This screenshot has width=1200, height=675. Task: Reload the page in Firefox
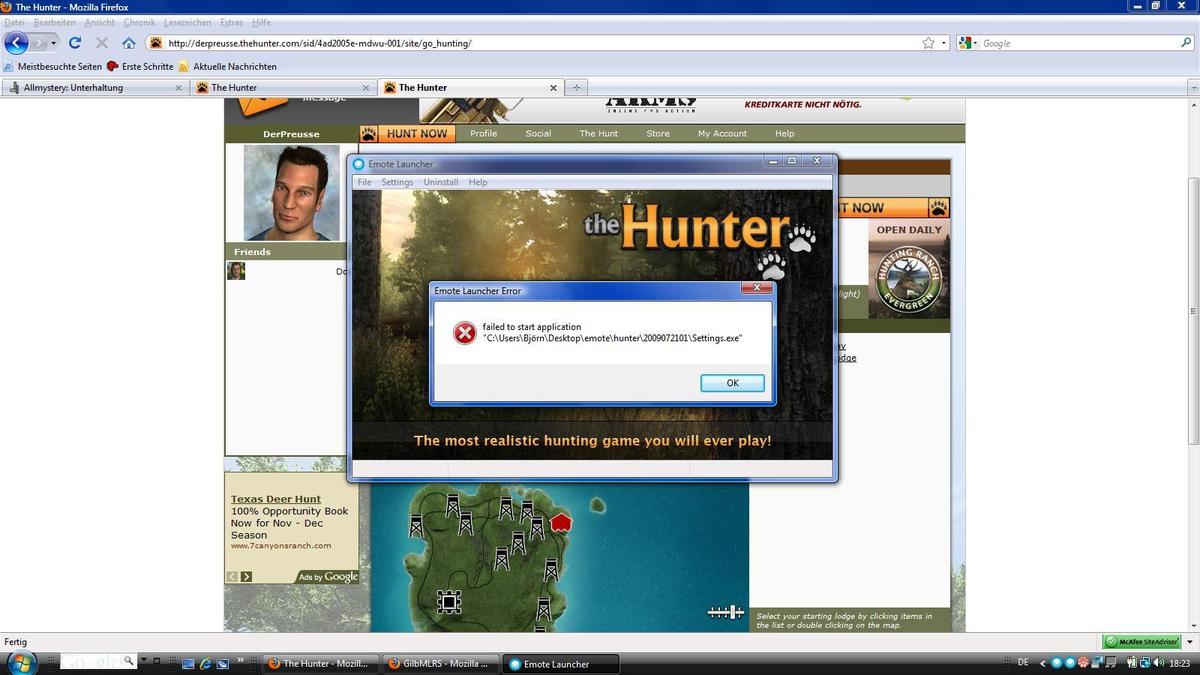[x=74, y=43]
